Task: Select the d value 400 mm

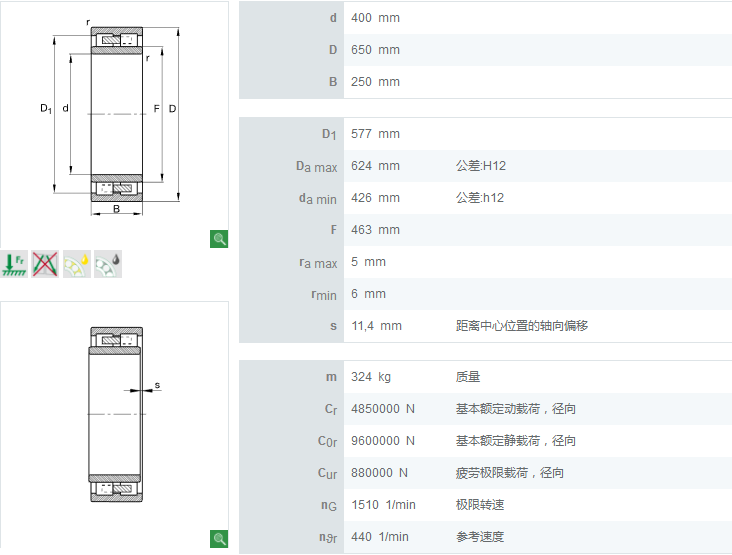Action: point(375,18)
